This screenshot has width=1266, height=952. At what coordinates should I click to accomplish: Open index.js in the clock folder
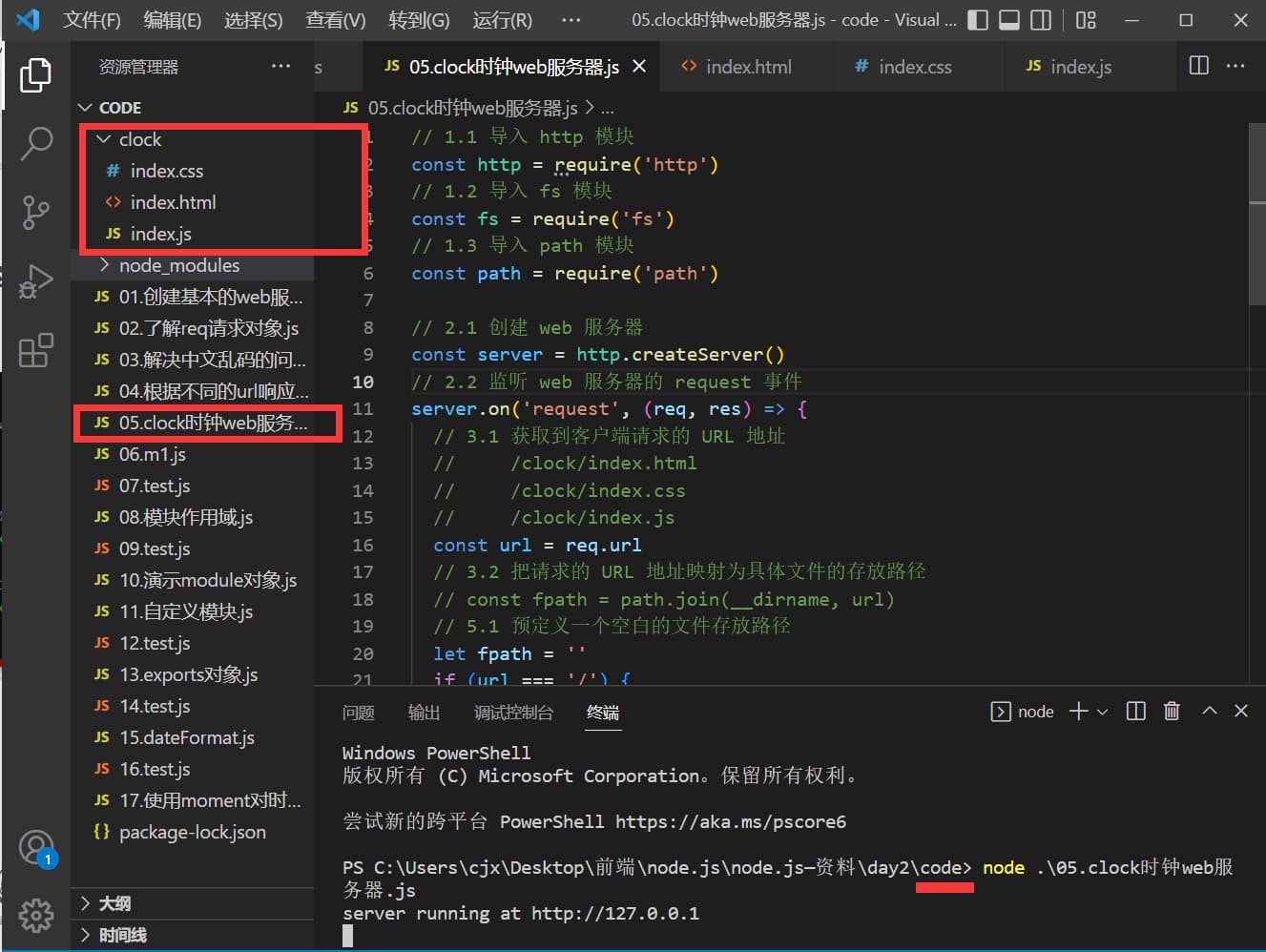(x=195, y=234)
